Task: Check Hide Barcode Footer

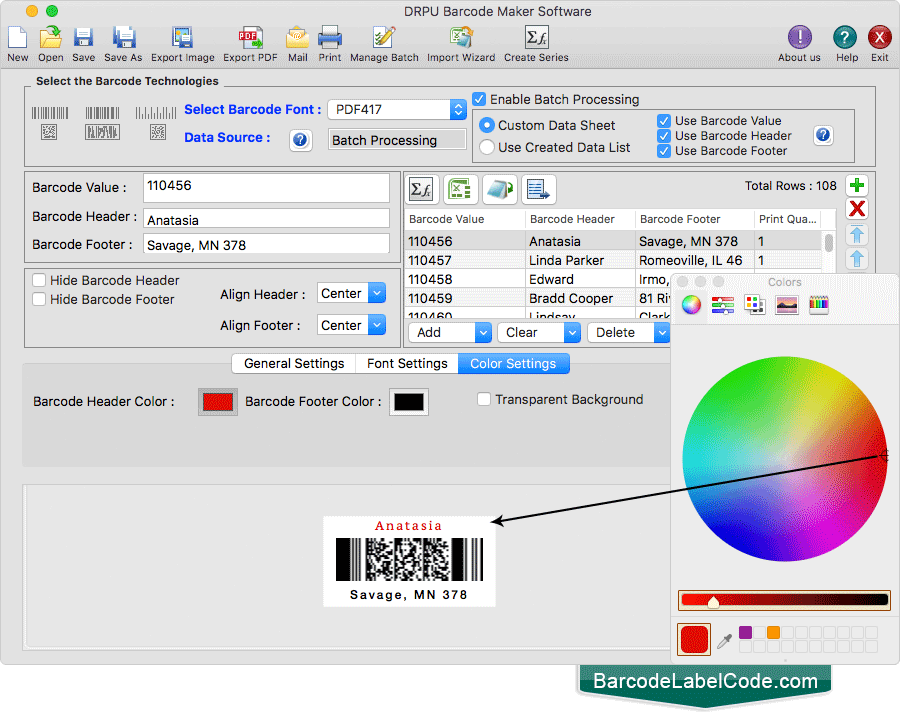Action: tap(39, 299)
